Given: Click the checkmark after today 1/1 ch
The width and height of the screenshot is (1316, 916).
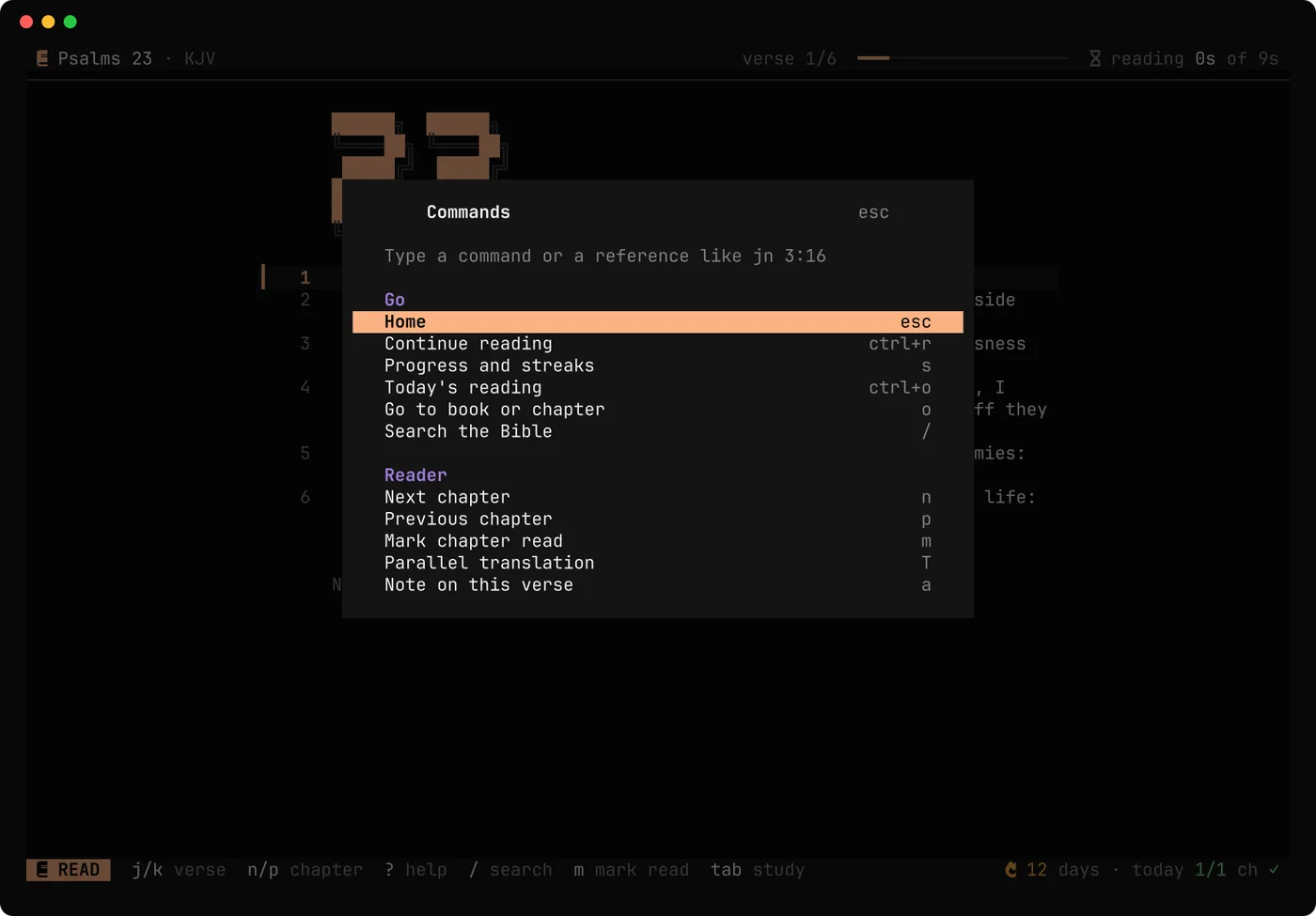Looking at the screenshot, I should [x=1274, y=870].
